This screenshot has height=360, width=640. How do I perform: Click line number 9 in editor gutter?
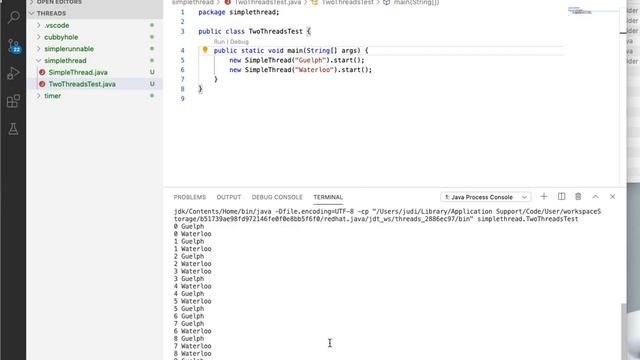(182, 99)
